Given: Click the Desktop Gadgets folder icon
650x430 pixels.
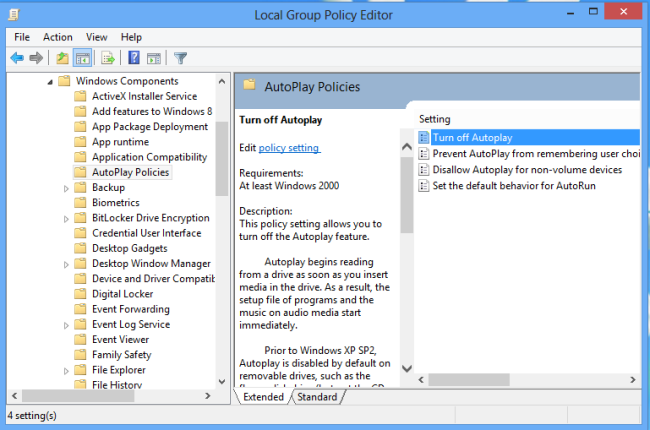Looking at the screenshot, I should [80, 248].
